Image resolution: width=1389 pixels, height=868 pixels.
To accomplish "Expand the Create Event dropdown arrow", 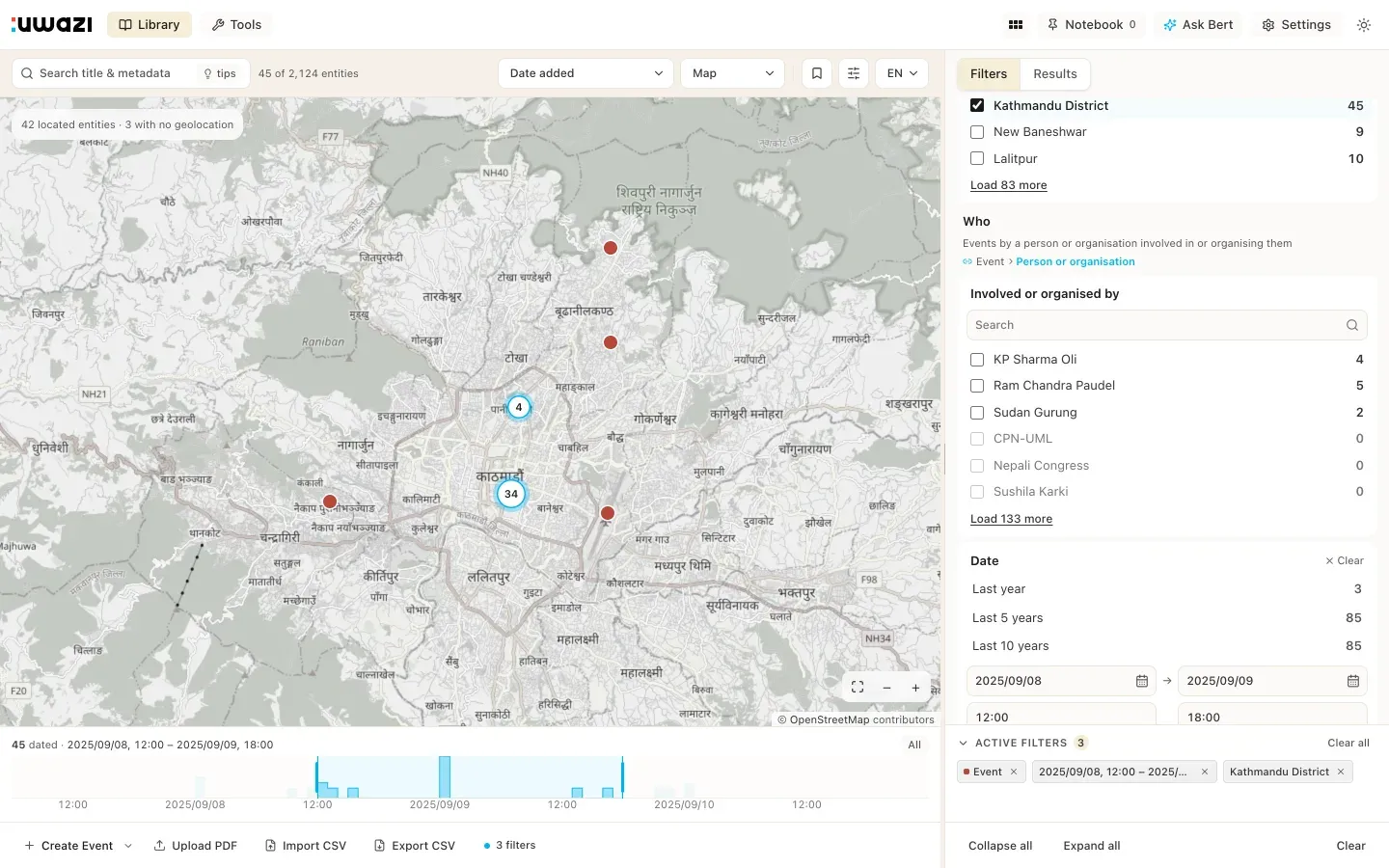I will (x=128, y=846).
